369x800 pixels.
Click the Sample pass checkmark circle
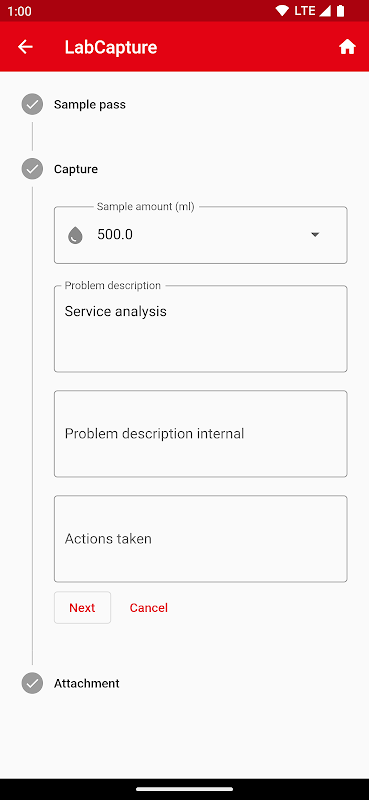pyautogui.click(x=32, y=105)
